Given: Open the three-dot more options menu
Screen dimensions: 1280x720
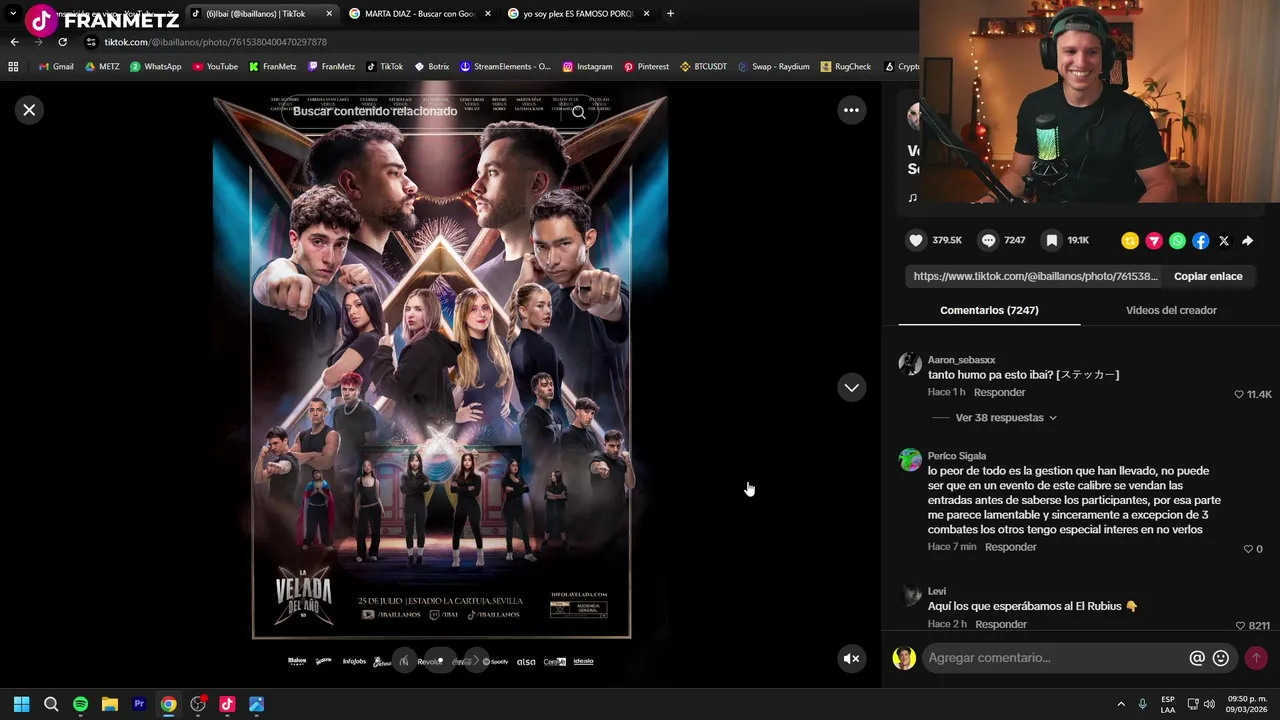Looking at the screenshot, I should 851,110.
